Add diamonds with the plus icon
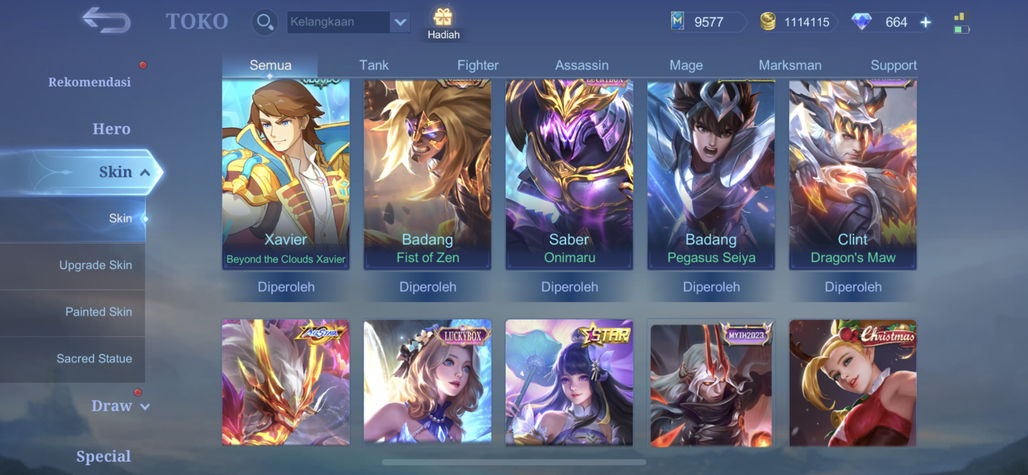The width and height of the screenshot is (1028, 475). (x=925, y=22)
